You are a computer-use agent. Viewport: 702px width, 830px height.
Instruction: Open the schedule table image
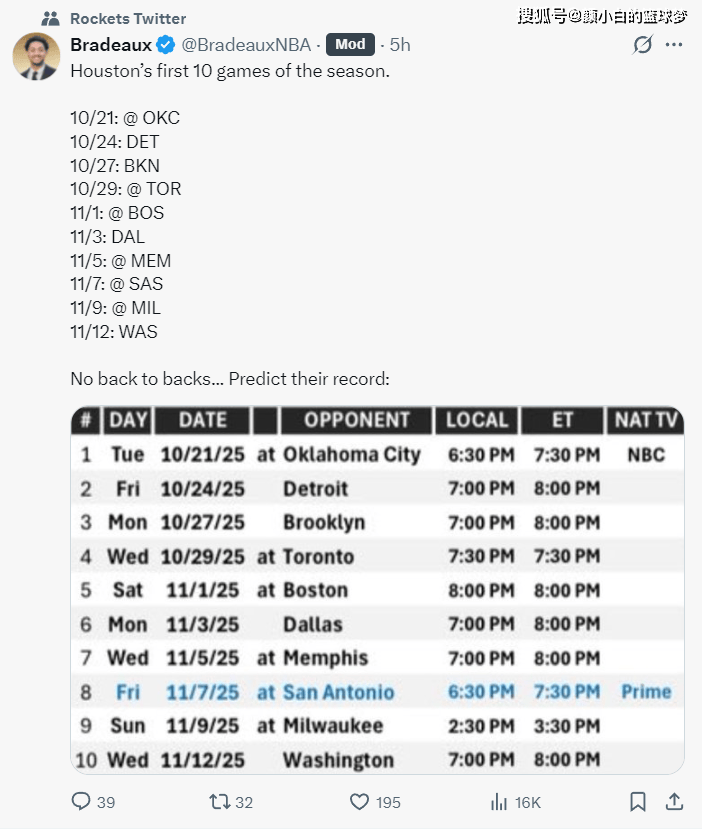[x=377, y=590]
